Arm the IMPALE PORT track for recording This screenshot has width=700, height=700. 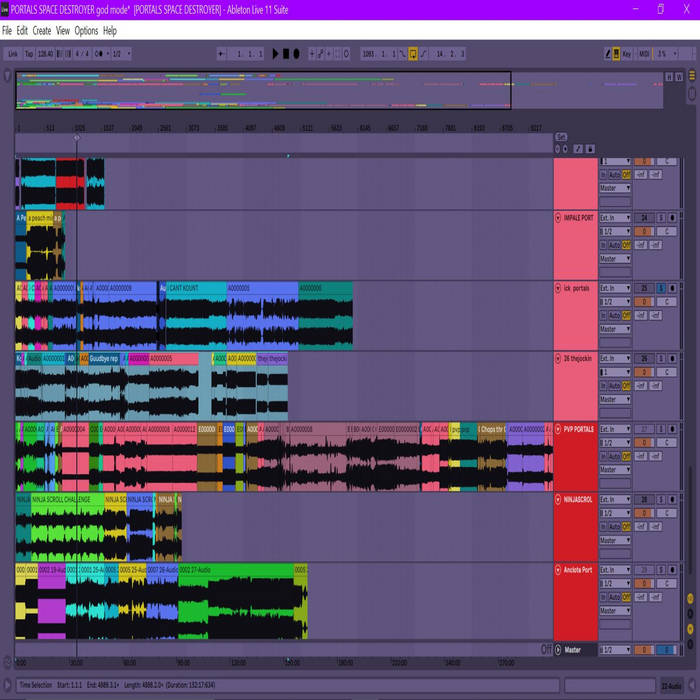[x=672, y=217]
